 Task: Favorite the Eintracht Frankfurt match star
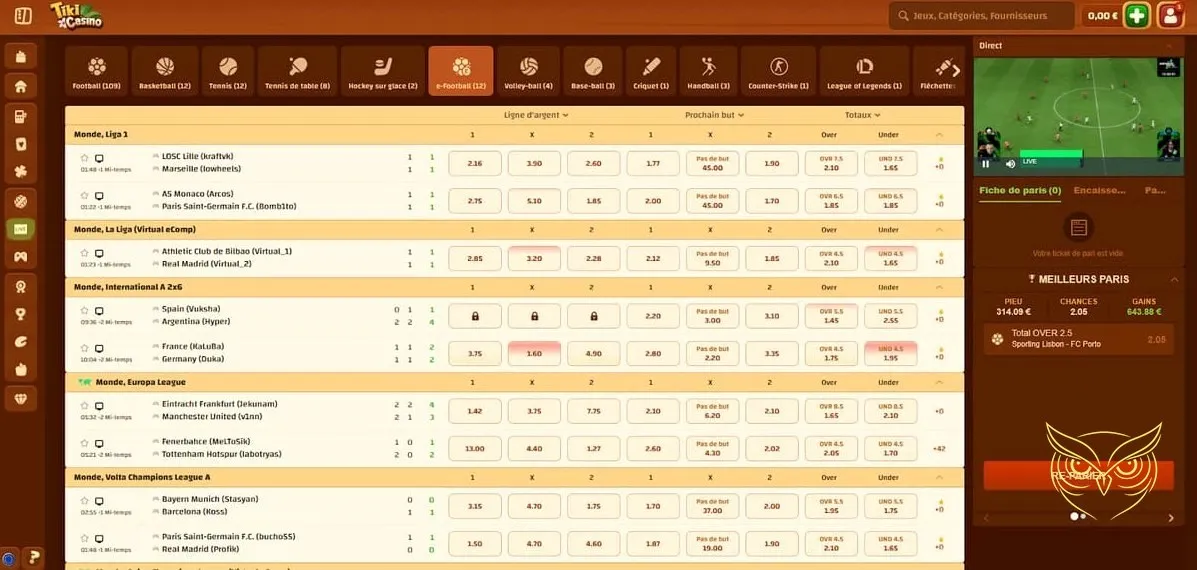[85, 406]
